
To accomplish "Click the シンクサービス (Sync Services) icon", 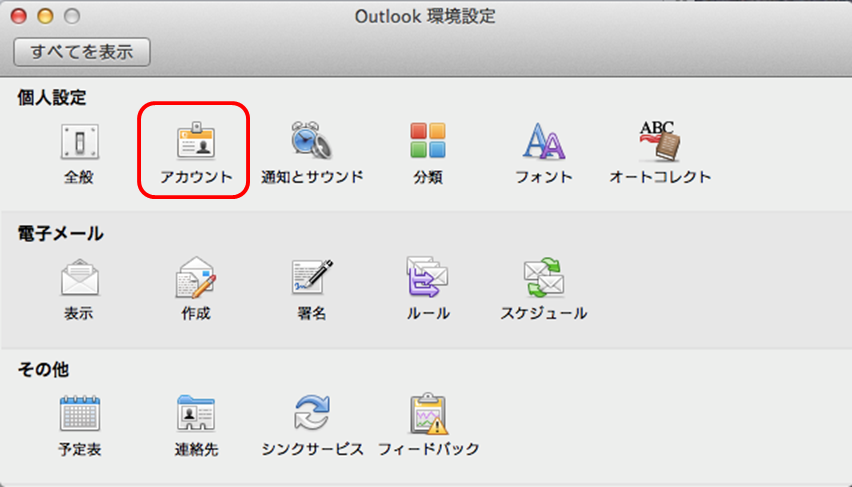I will pyautogui.click(x=311, y=414).
